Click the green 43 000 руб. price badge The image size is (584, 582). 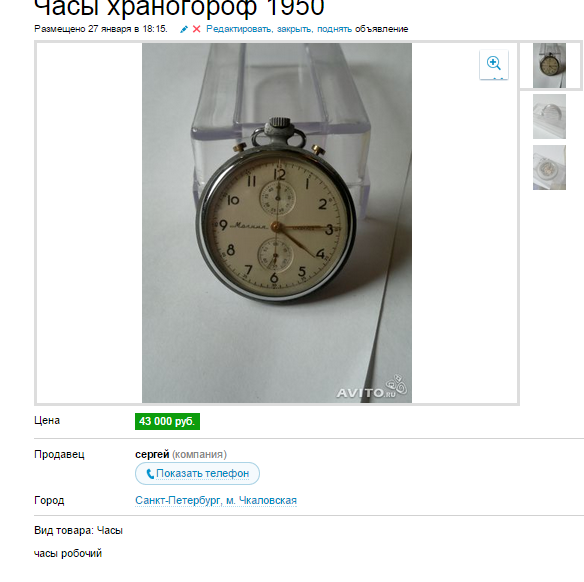pos(167,421)
